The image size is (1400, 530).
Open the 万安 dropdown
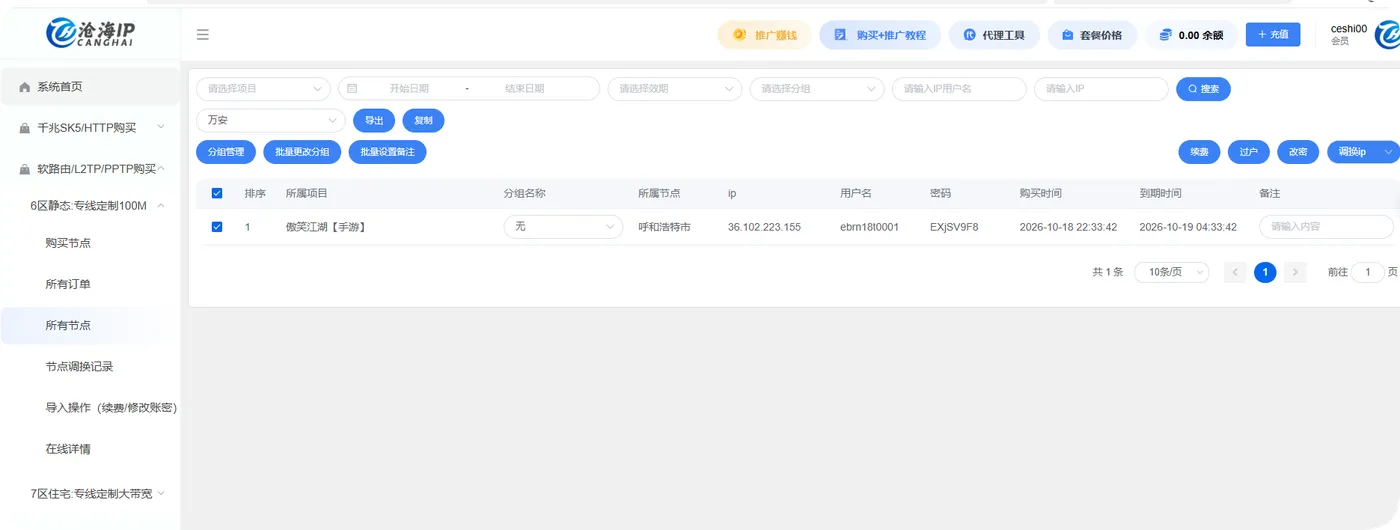(271, 120)
